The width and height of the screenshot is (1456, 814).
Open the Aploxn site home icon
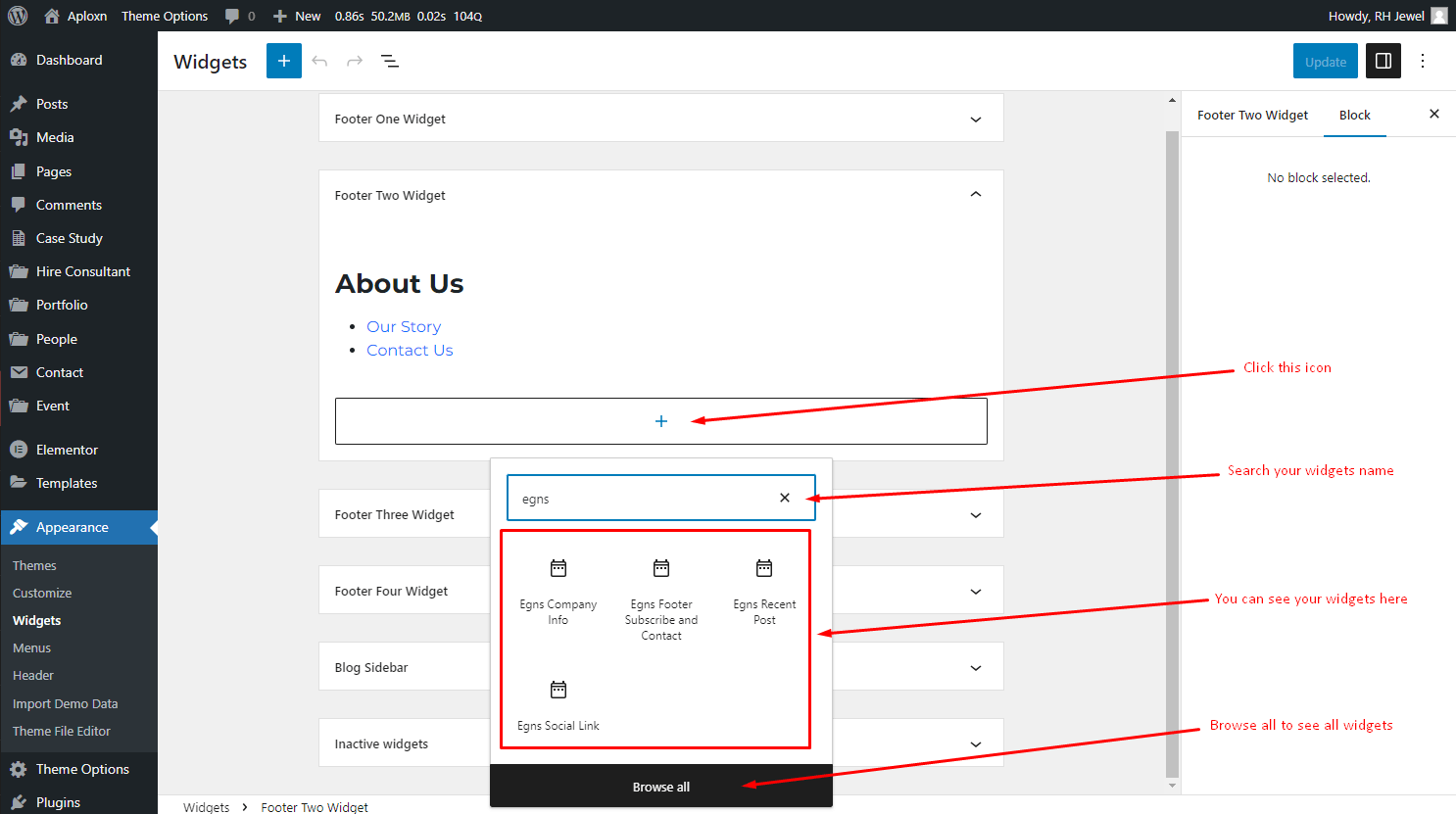click(52, 16)
